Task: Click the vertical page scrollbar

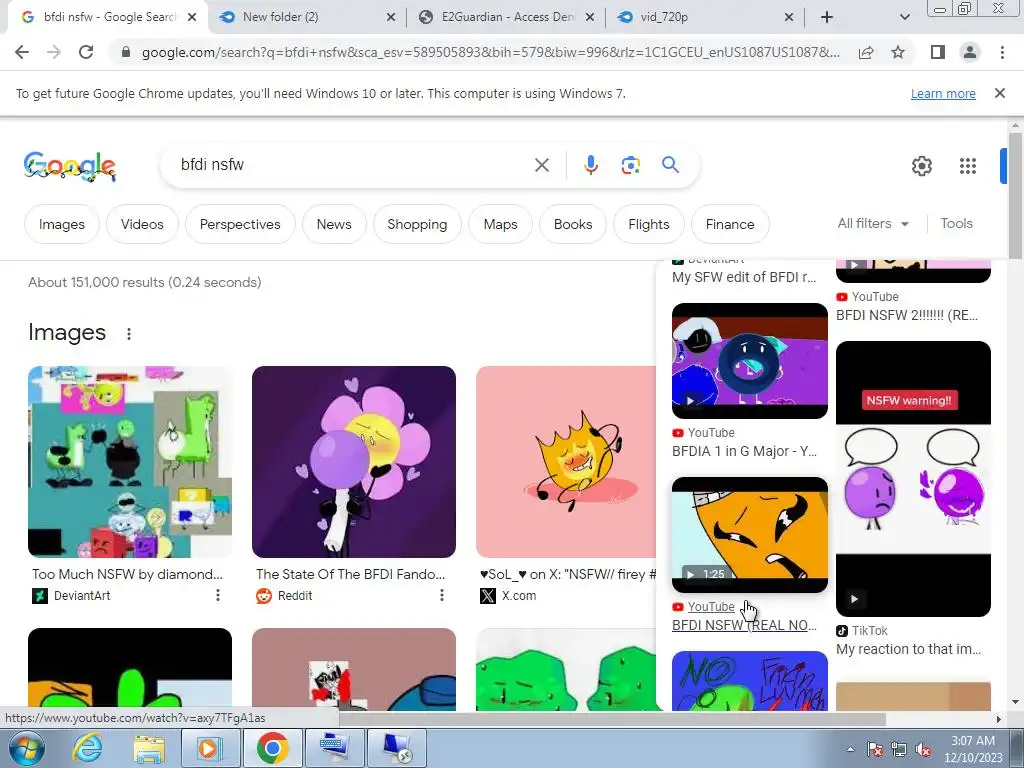Action: click(x=1014, y=196)
